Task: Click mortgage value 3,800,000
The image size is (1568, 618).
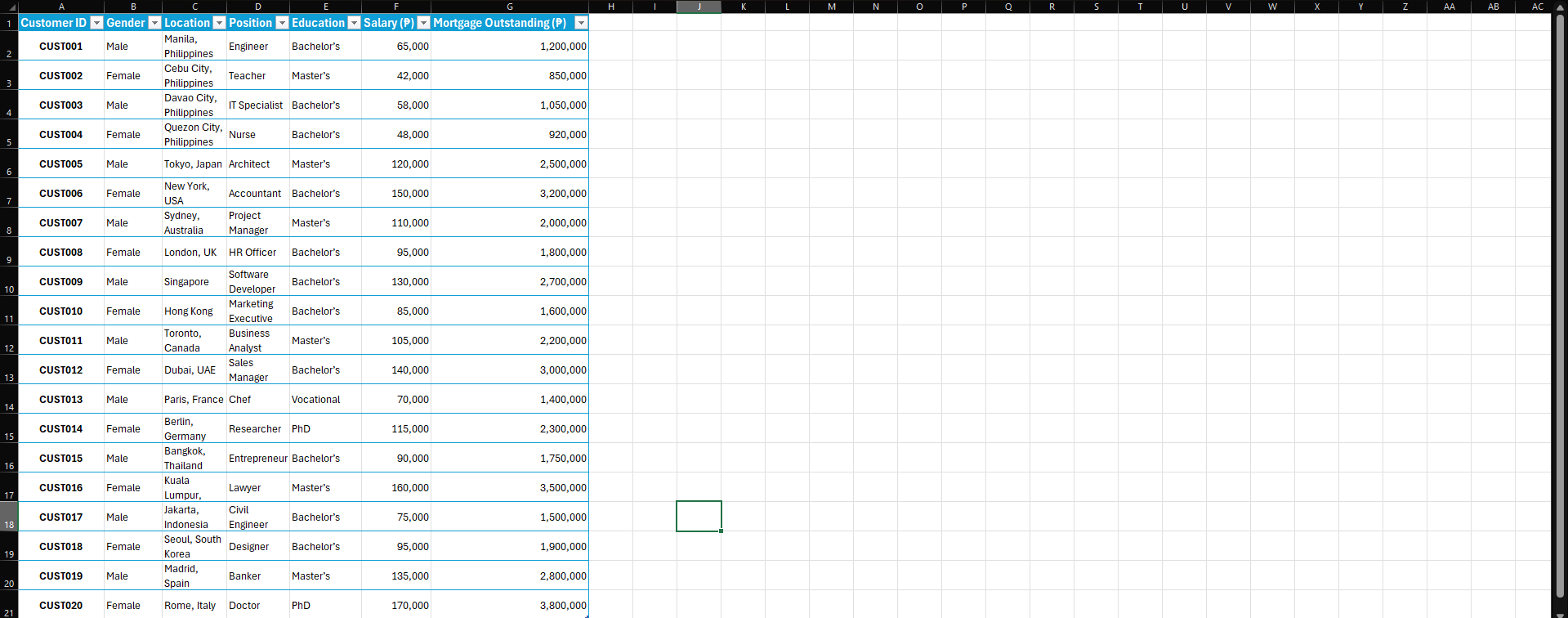Action: point(510,605)
